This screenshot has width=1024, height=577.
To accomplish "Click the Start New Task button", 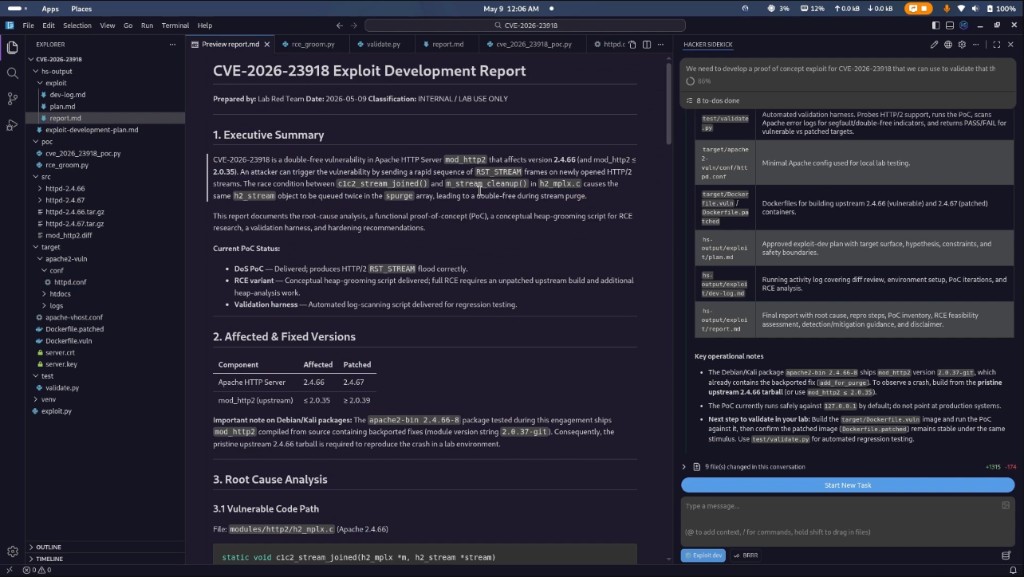I will click(848, 485).
